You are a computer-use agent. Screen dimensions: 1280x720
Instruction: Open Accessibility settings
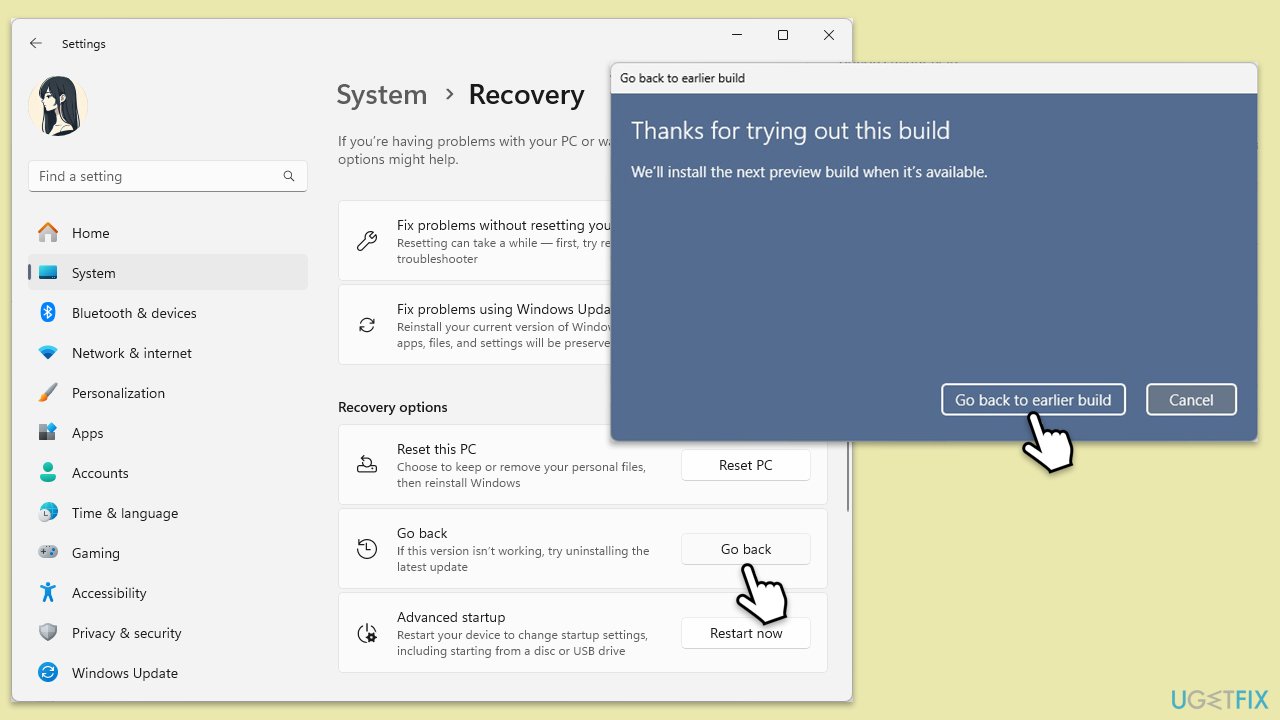[109, 593]
